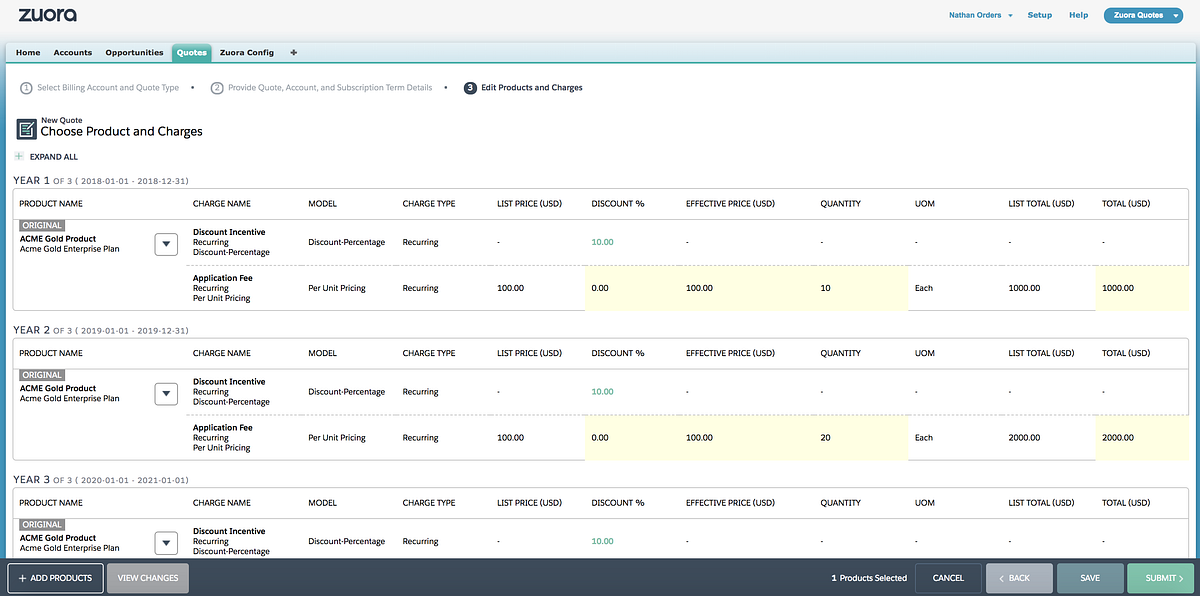Viewport: 1200px width, 596px height.
Task: Click the BACK button
Action: click(1019, 578)
